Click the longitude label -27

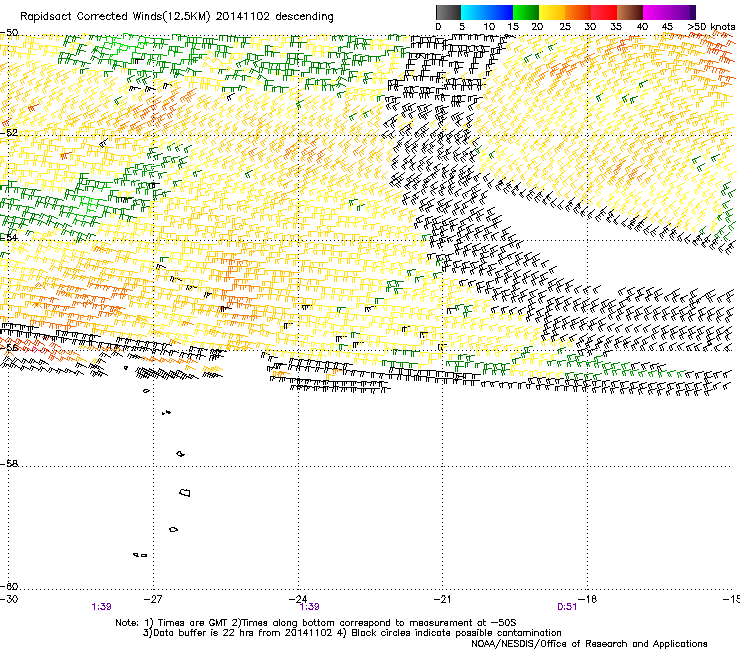(x=153, y=599)
